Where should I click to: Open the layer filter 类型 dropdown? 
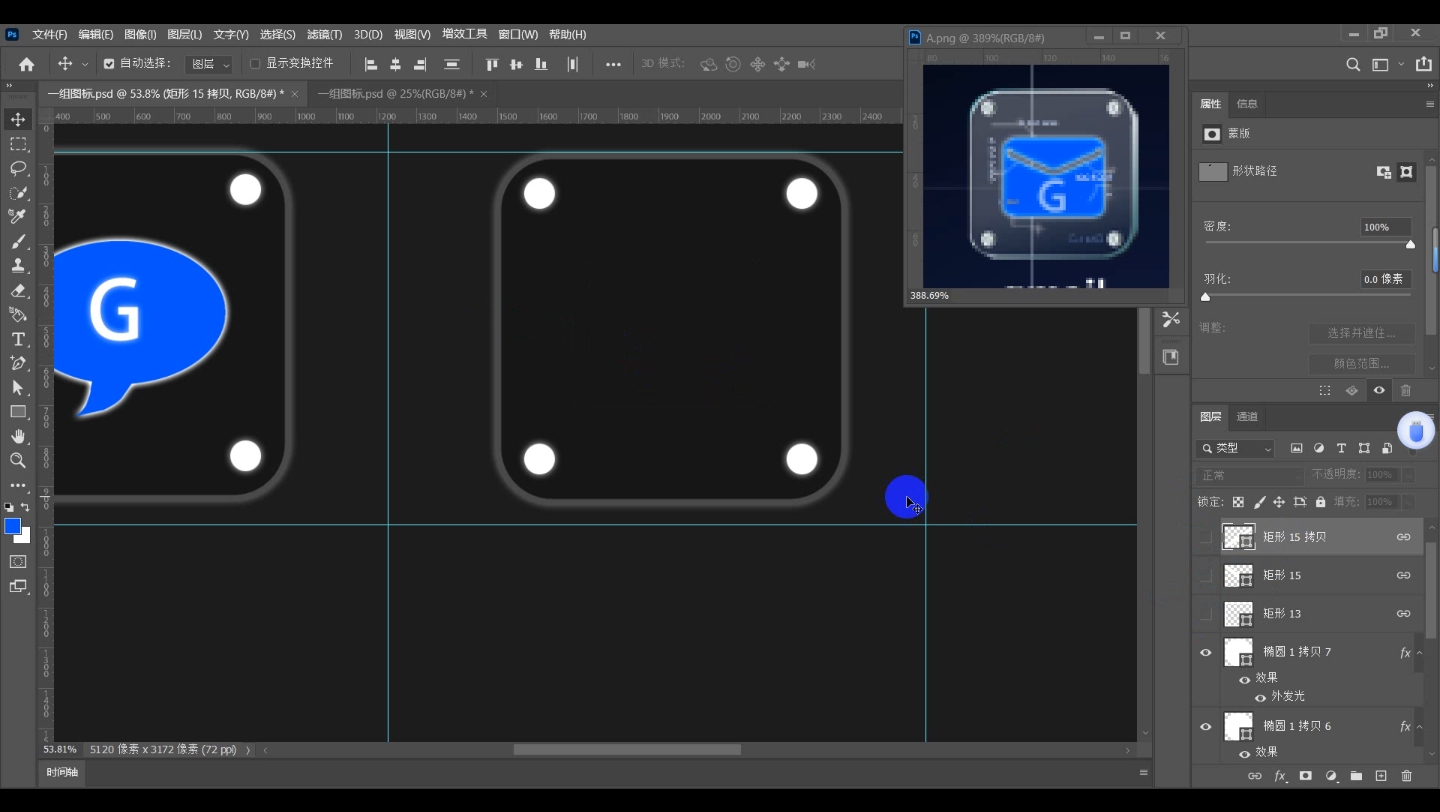[1235, 449]
